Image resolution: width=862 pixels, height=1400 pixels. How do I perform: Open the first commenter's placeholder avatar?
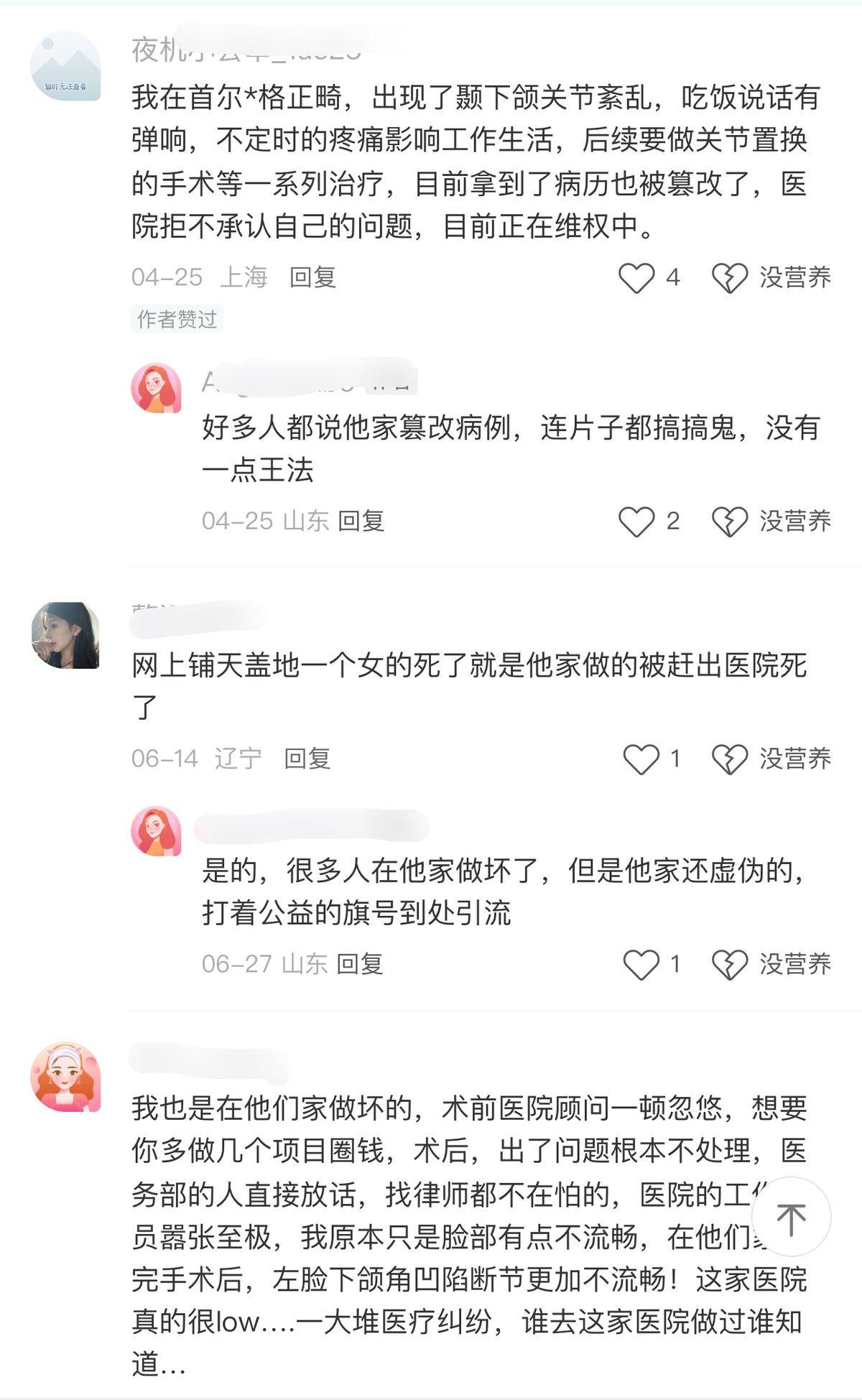pos(65,65)
